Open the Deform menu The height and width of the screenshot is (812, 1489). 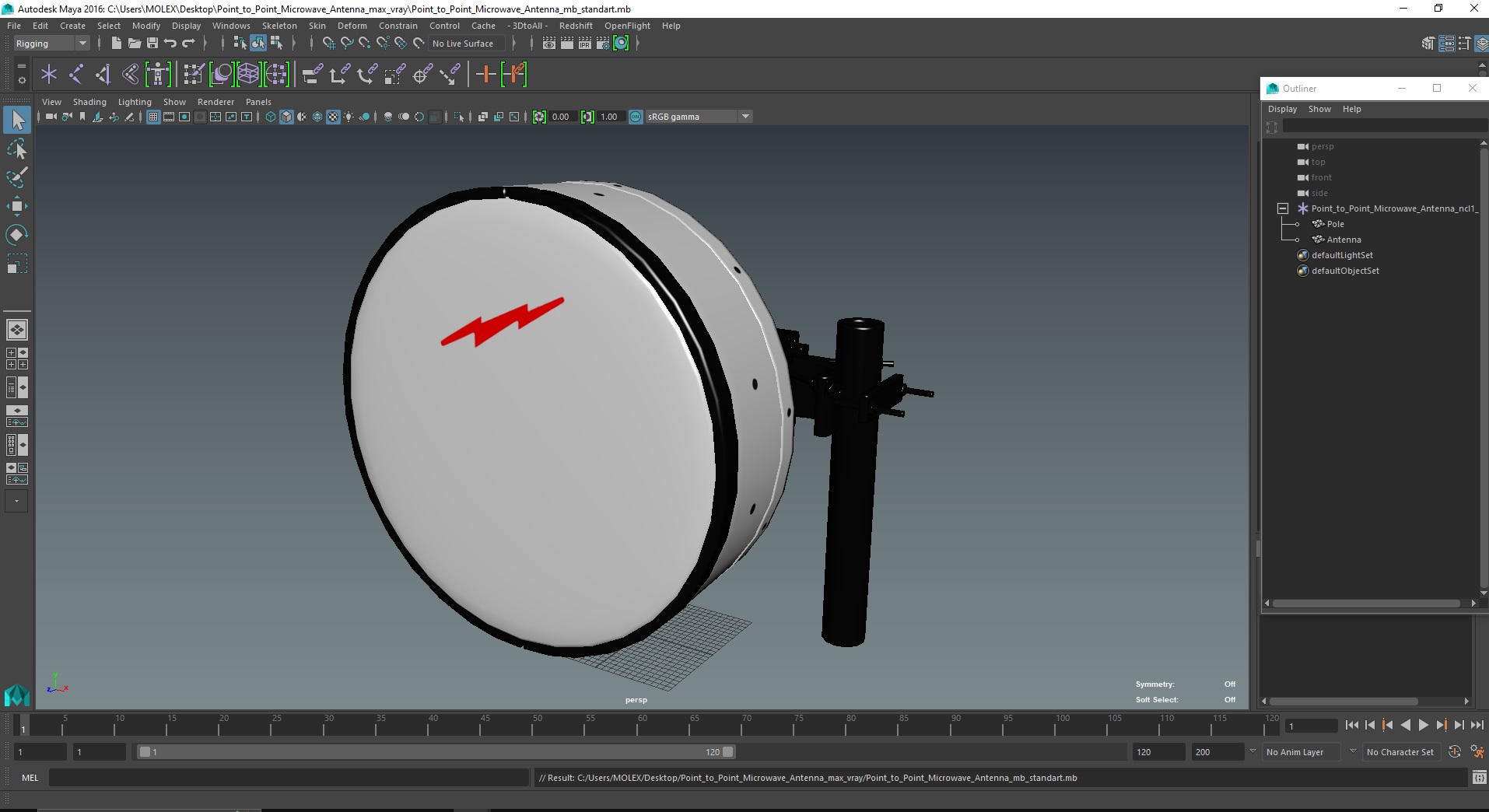(352, 26)
